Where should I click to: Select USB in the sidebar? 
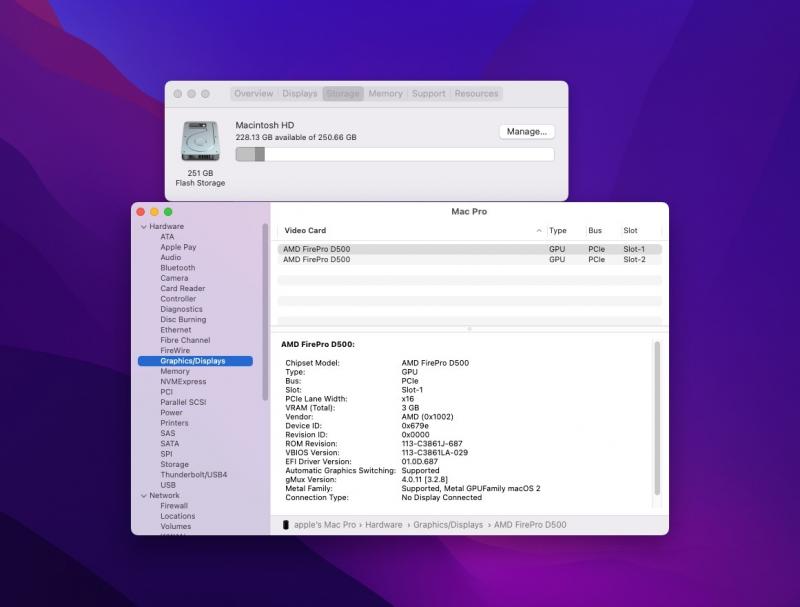point(168,485)
